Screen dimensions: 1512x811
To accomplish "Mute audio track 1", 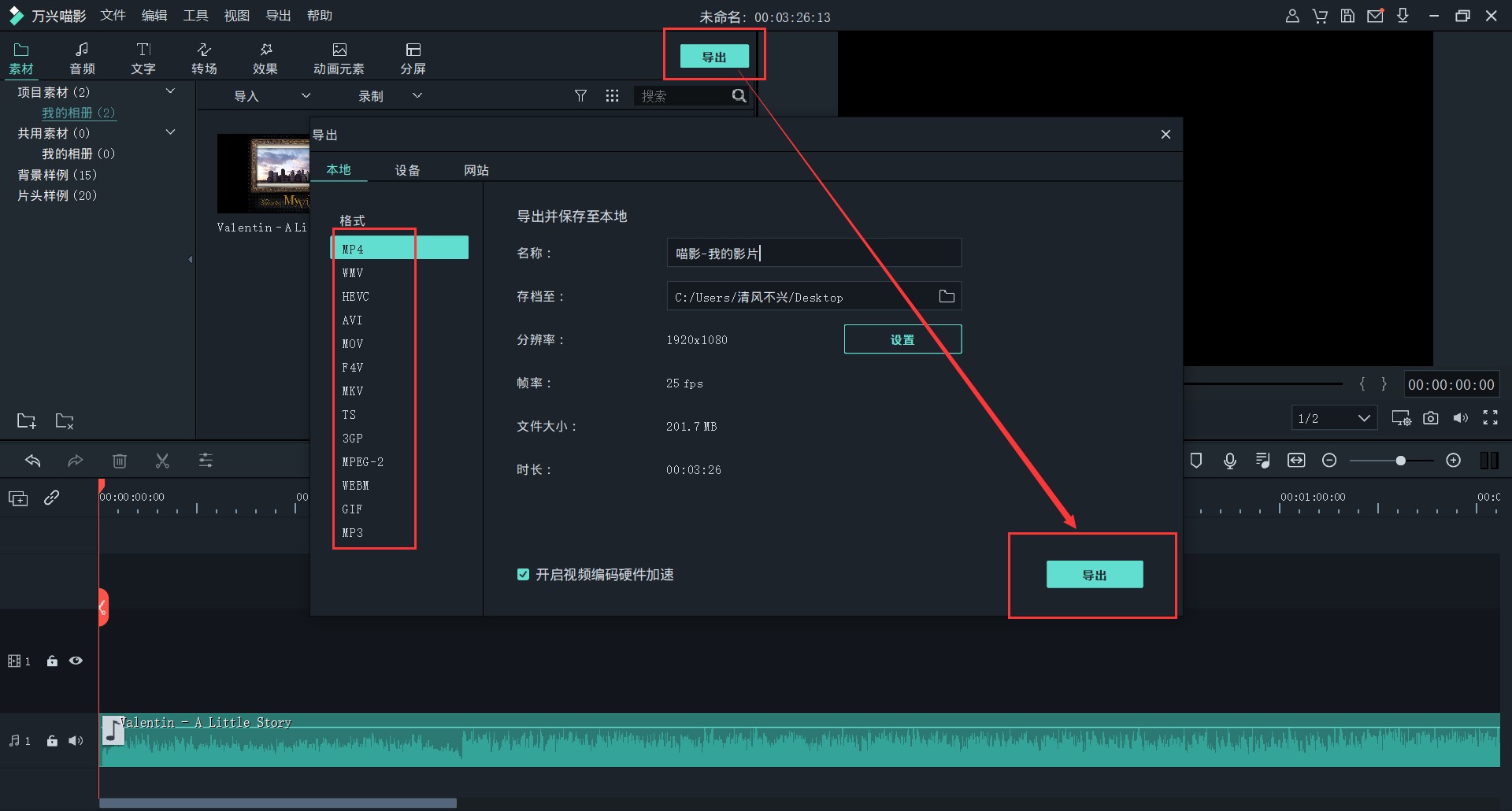I will [76, 741].
